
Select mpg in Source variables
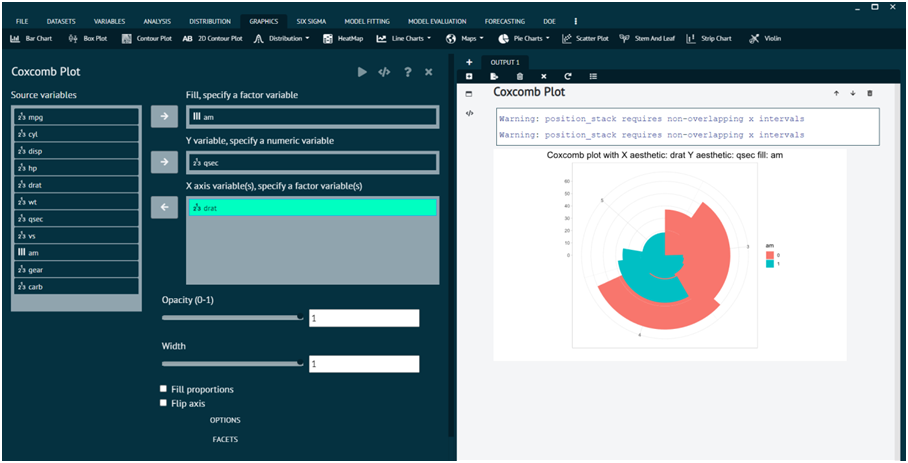click(x=76, y=117)
